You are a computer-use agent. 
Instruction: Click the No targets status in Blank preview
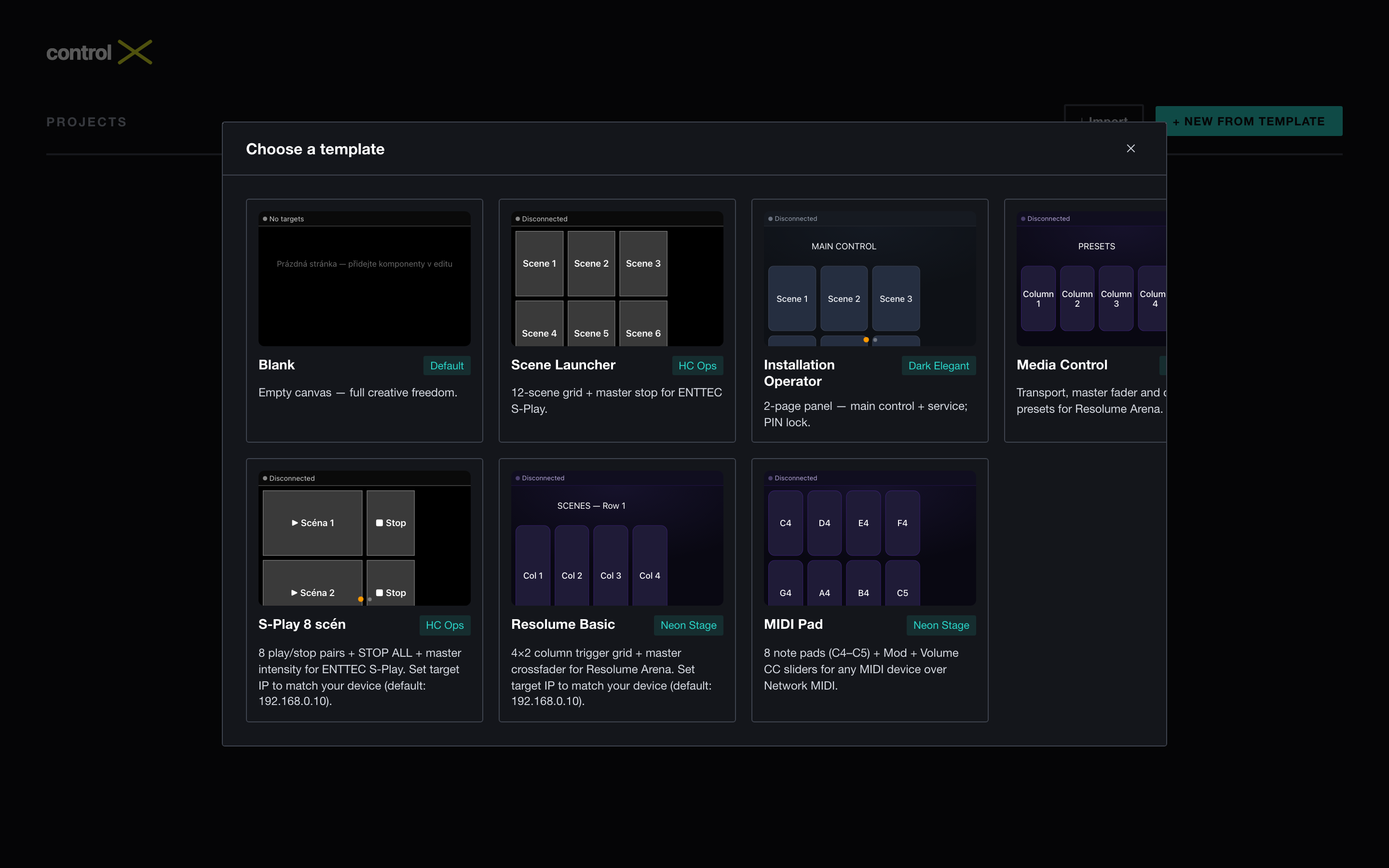[284, 219]
